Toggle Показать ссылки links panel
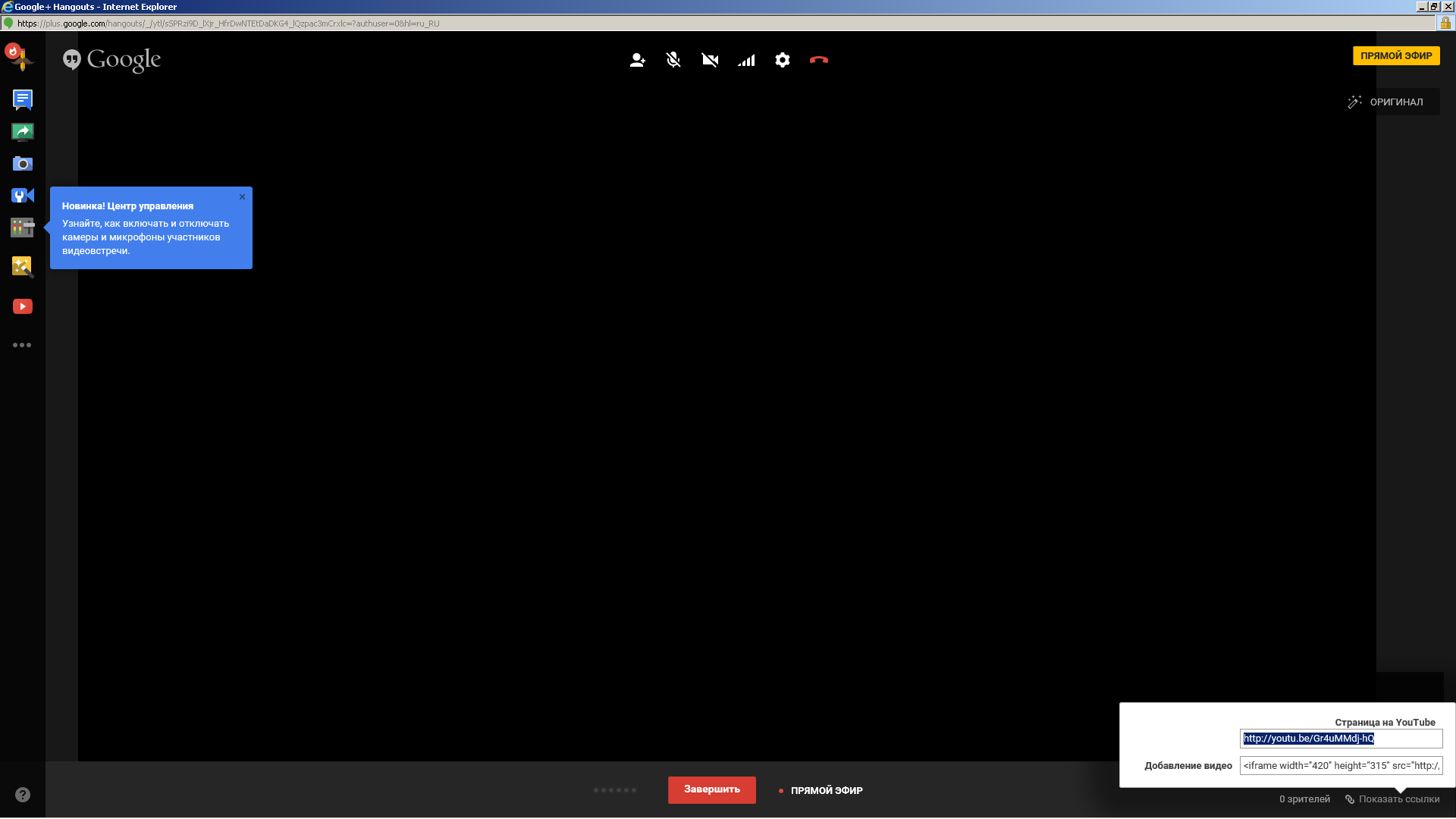Viewport: 1456px width, 819px height. coord(1392,799)
